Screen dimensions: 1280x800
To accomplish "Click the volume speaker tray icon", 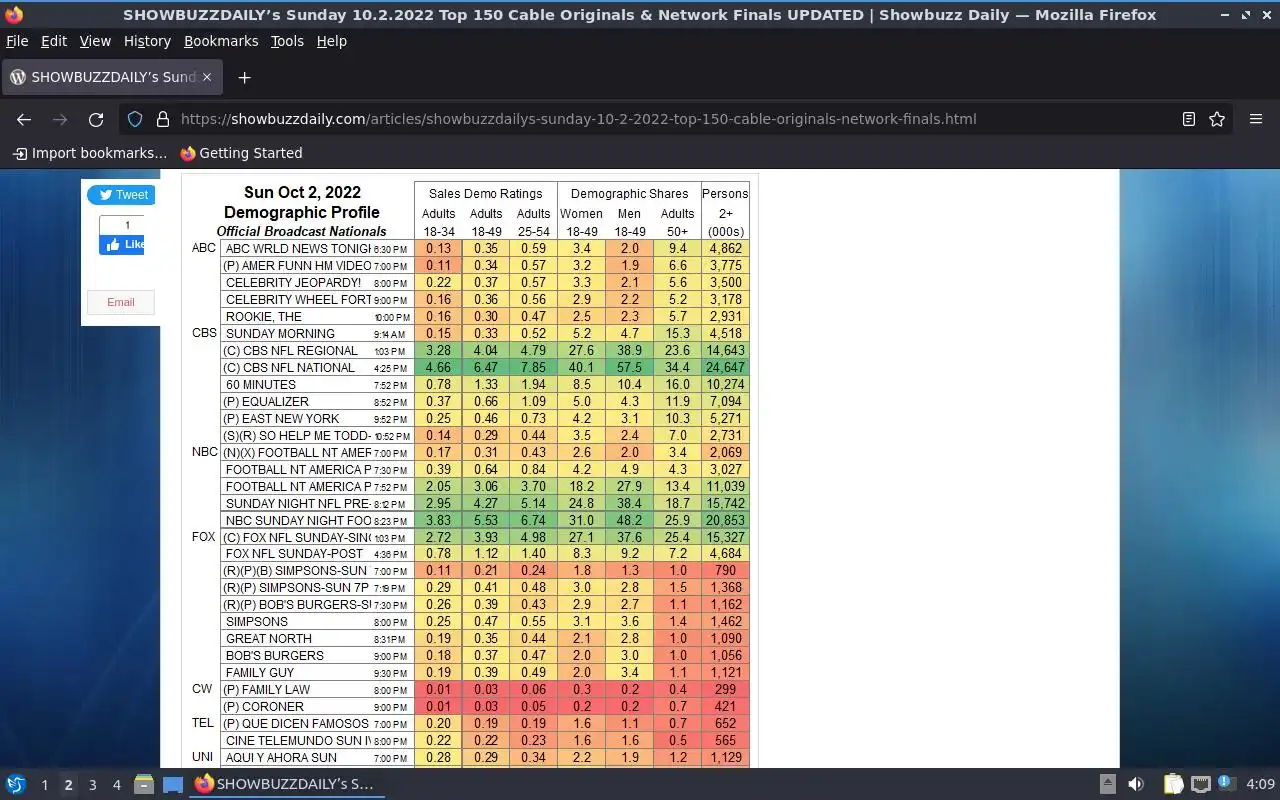I will 1136,784.
